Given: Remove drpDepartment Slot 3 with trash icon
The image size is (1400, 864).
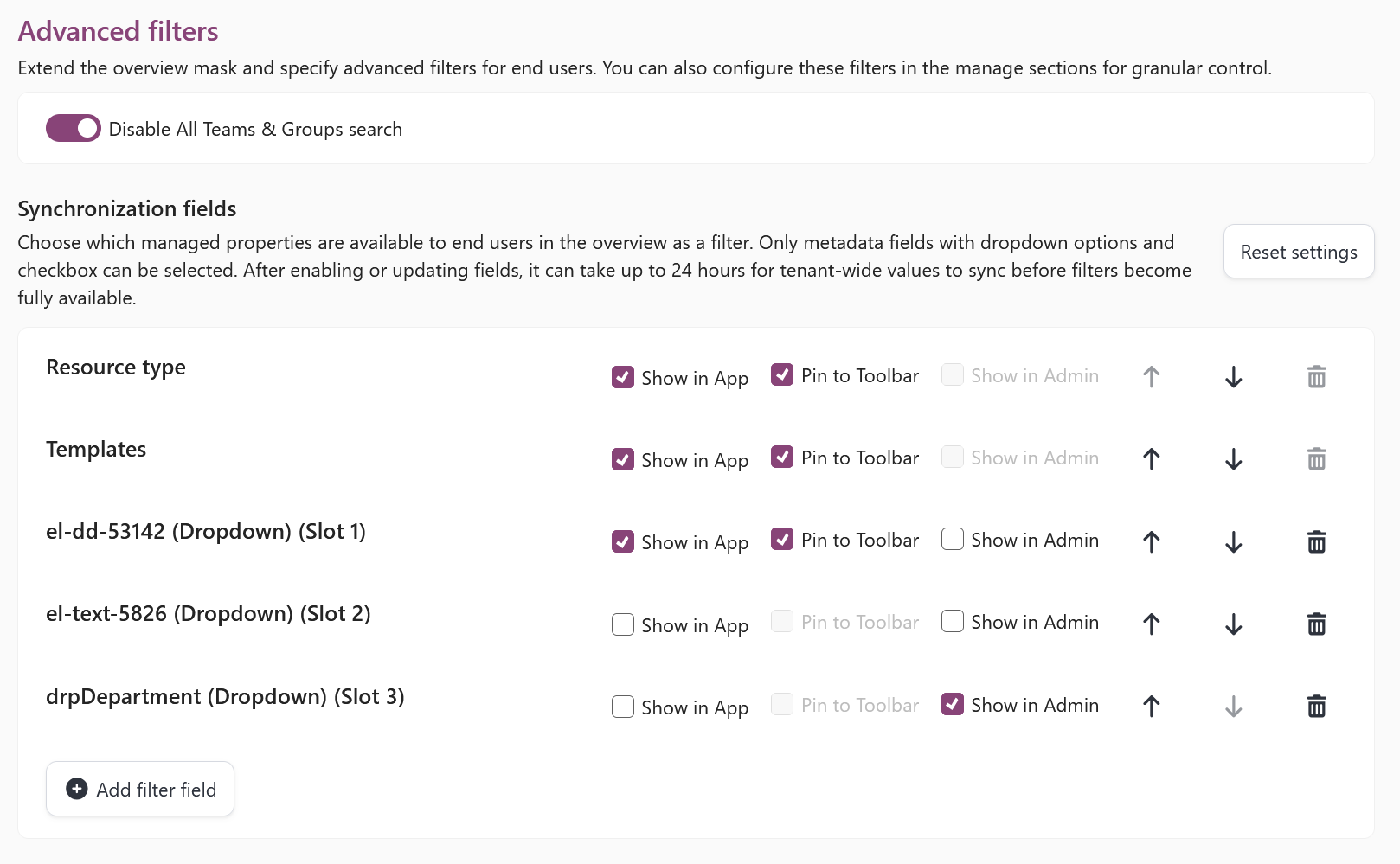Looking at the screenshot, I should 1316,707.
